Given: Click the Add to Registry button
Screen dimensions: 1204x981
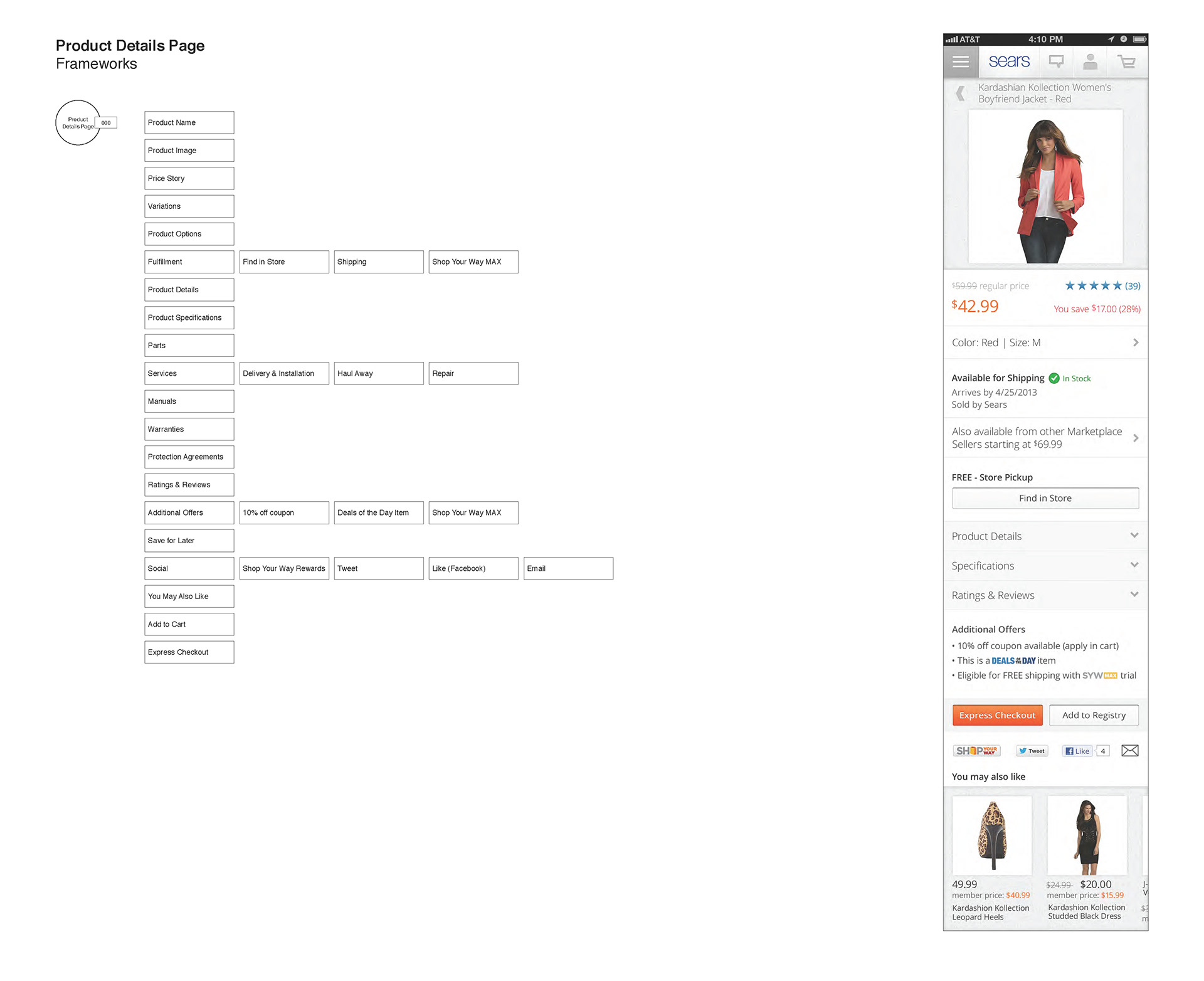Looking at the screenshot, I should pos(1094,715).
